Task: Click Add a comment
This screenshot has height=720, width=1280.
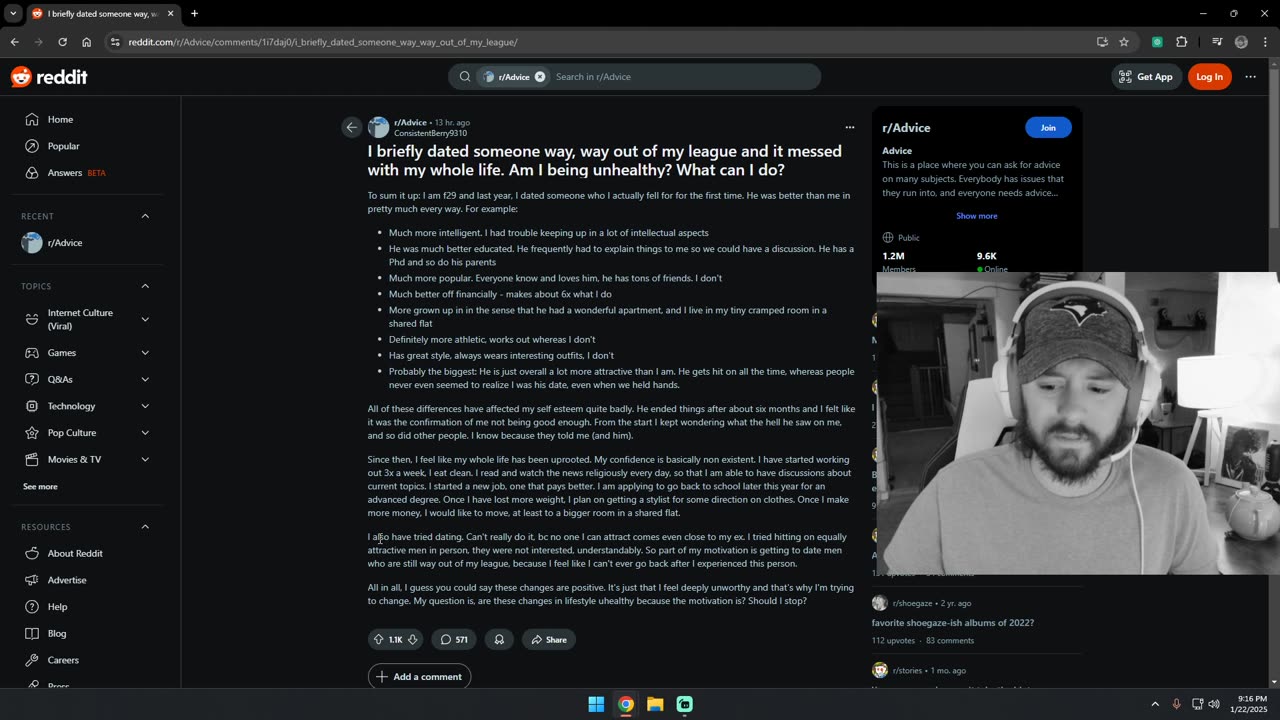Action: [x=419, y=677]
